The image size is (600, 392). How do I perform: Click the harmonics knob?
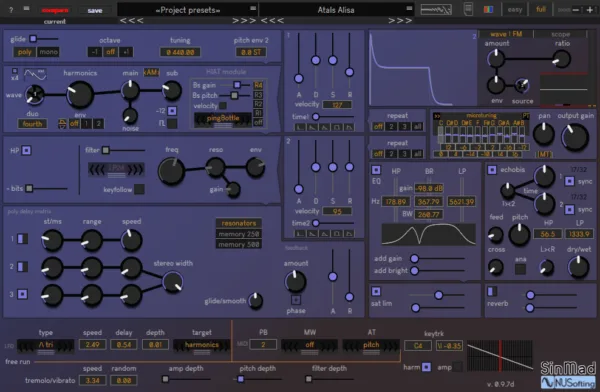(80, 94)
